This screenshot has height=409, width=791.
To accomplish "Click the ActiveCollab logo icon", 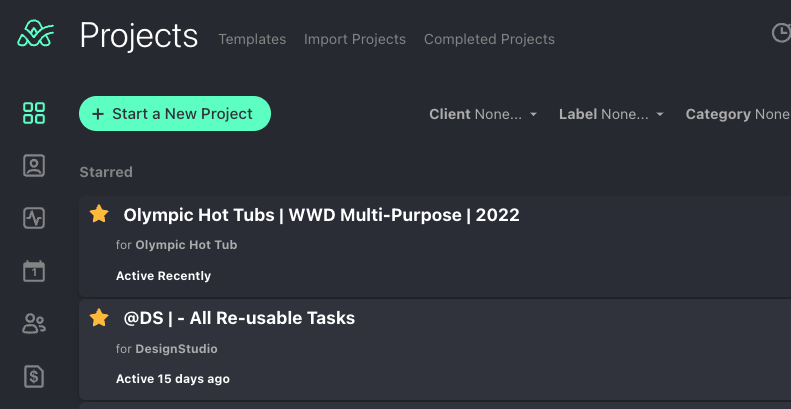I will 35,33.
